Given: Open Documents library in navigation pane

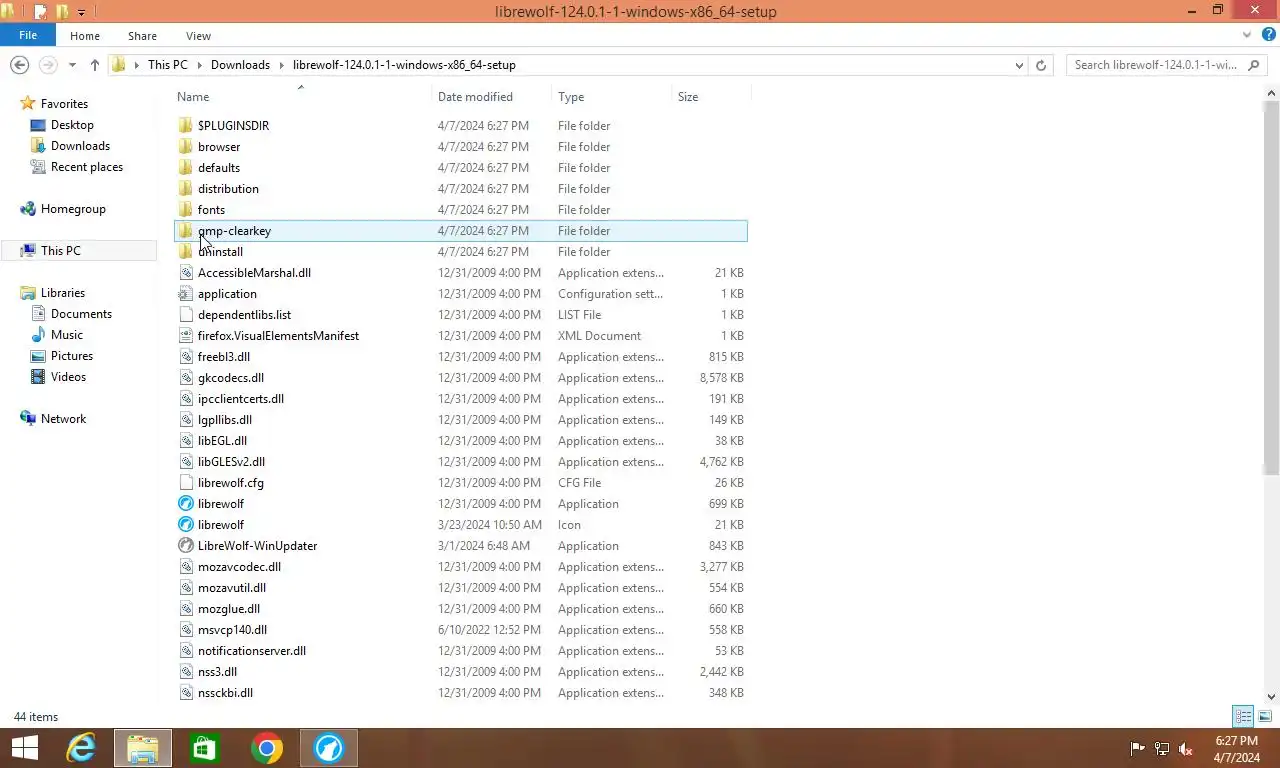Looking at the screenshot, I should pyautogui.click(x=81, y=314).
